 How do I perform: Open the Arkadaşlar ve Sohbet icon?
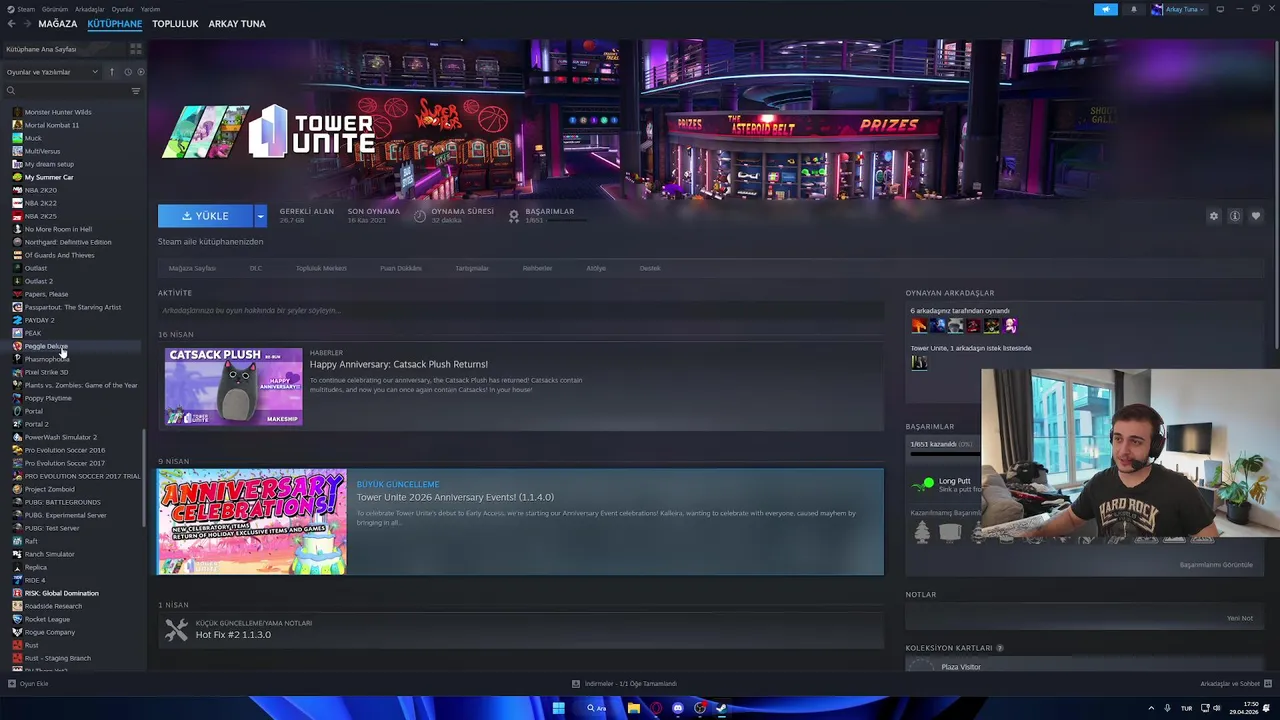(1266, 684)
